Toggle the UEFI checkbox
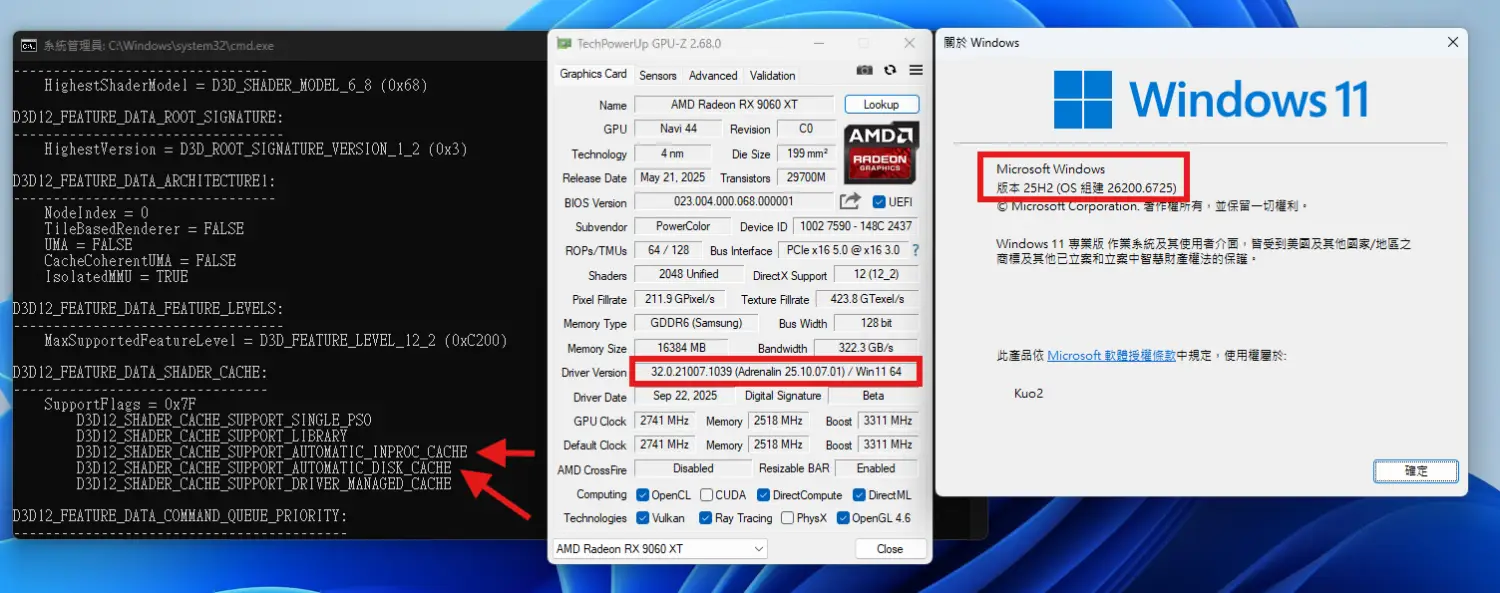 (x=879, y=202)
